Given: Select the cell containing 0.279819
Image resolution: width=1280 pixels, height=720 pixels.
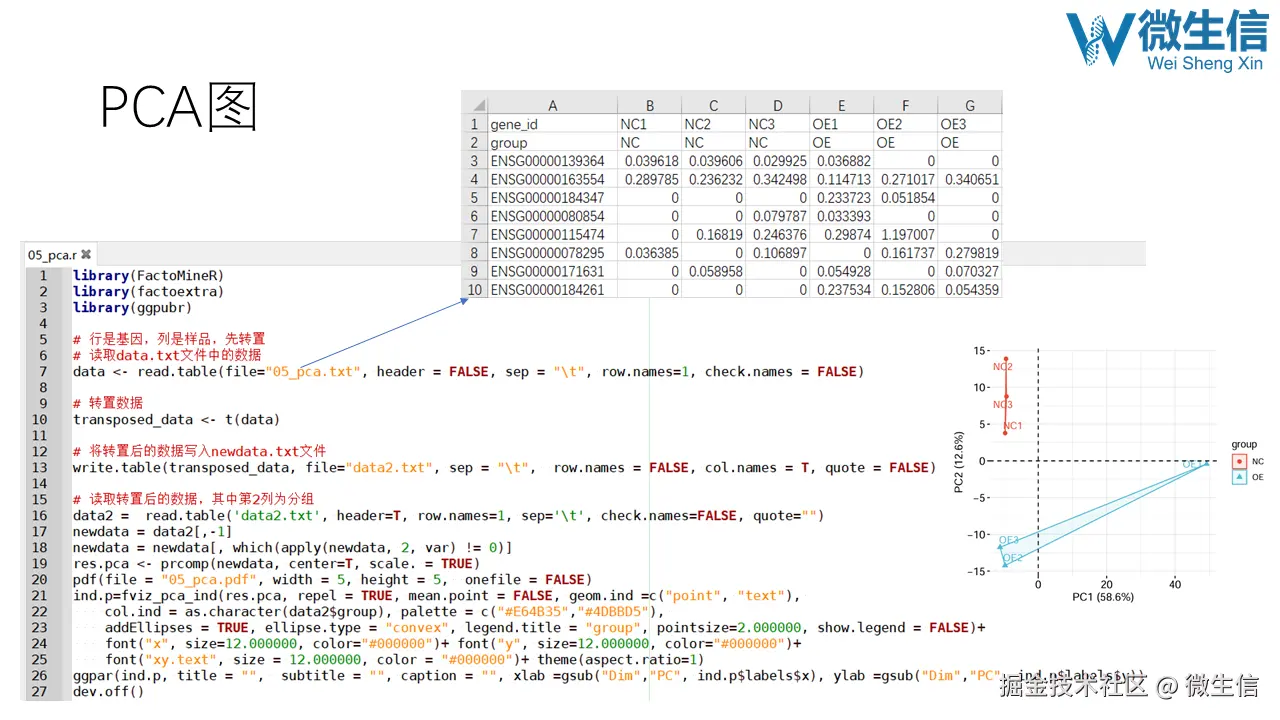Looking at the screenshot, I should click(969, 253).
